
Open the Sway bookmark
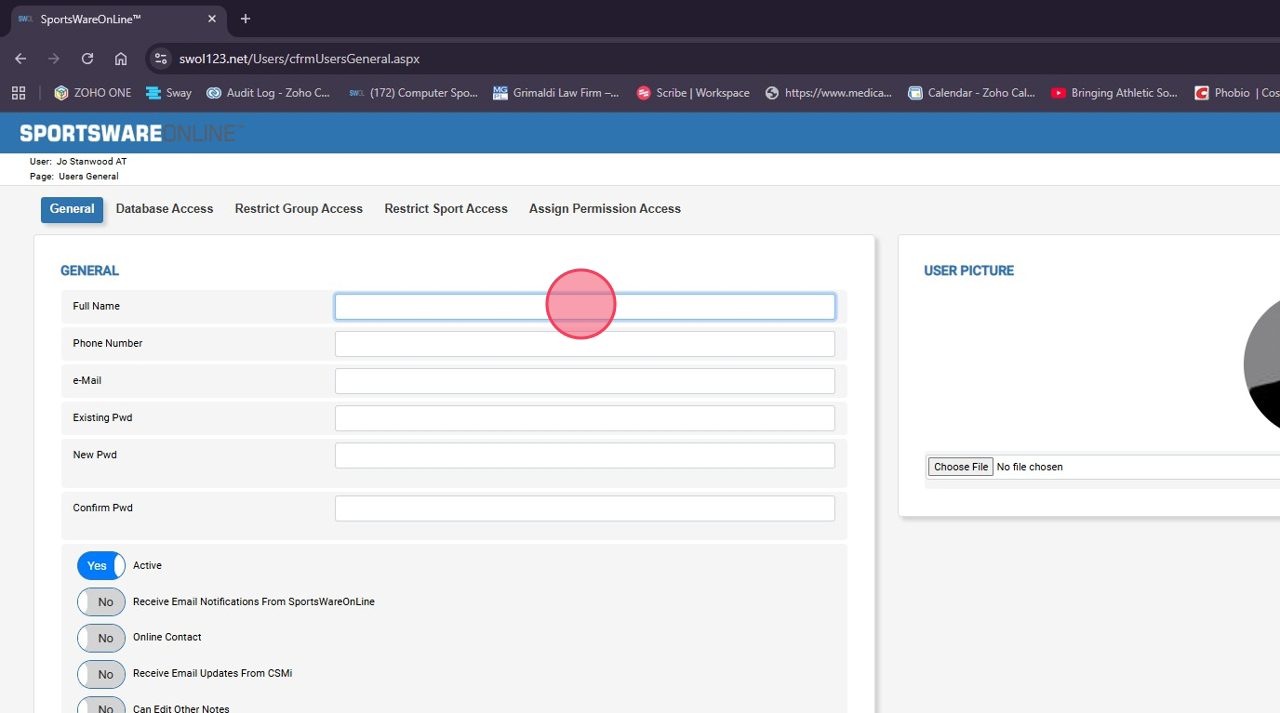pyautogui.click(x=169, y=93)
